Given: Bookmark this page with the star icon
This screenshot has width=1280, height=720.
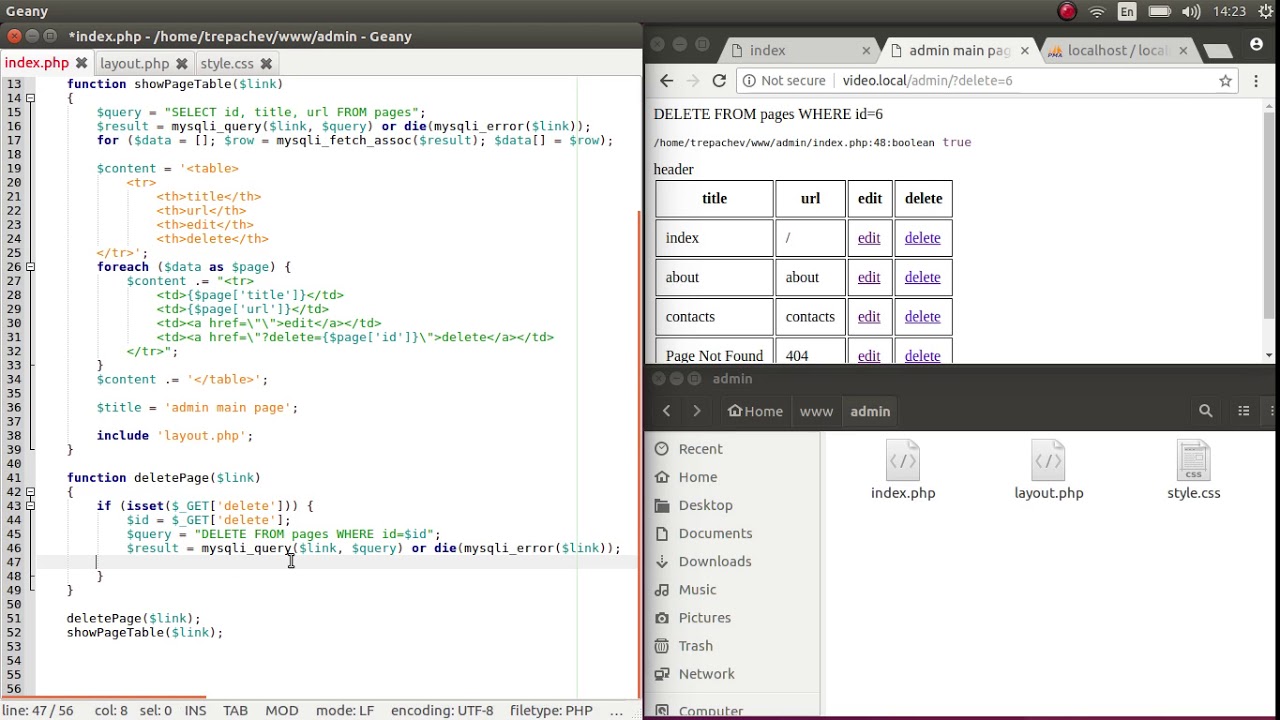Looking at the screenshot, I should pos(1225,80).
